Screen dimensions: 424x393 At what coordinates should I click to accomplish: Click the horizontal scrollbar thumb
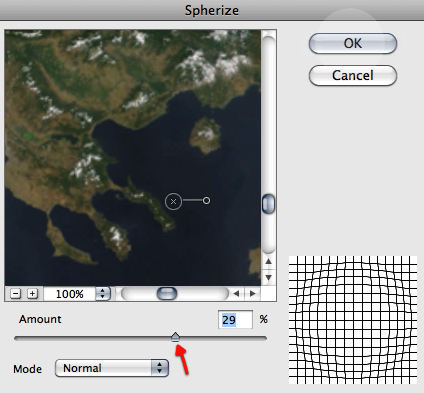pos(167,294)
